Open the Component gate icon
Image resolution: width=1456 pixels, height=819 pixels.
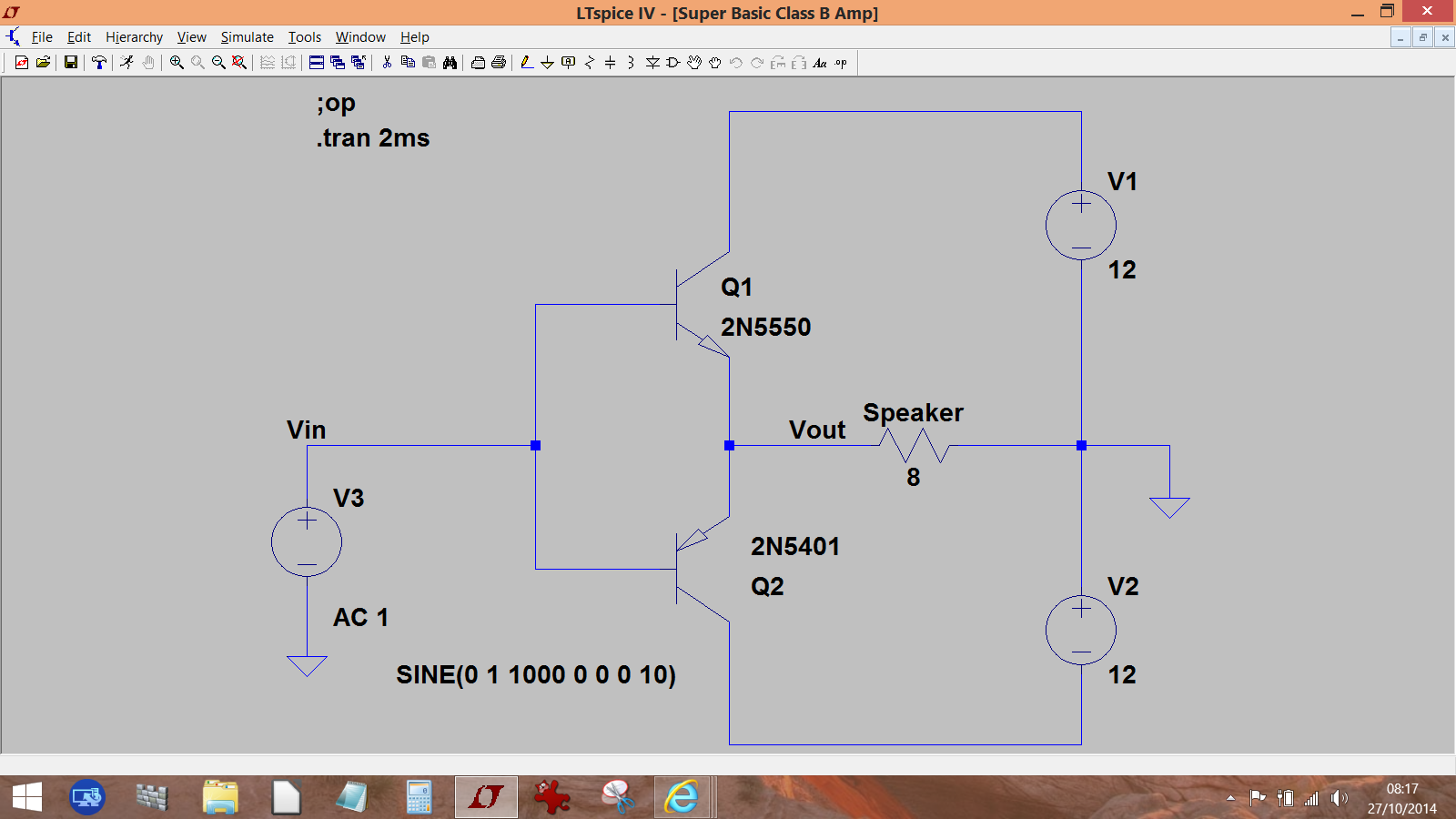point(673,63)
